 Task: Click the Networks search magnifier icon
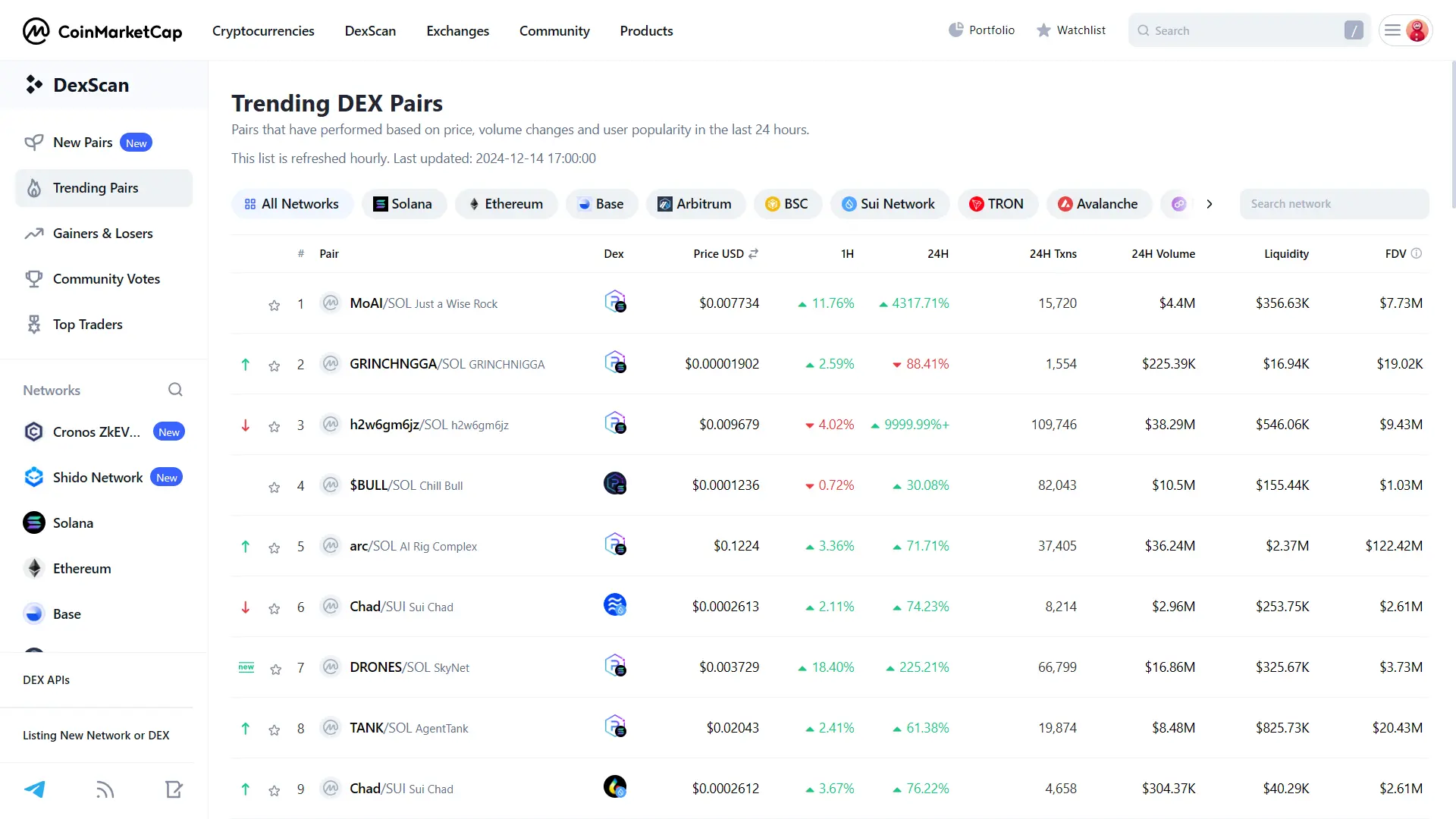pyautogui.click(x=175, y=390)
